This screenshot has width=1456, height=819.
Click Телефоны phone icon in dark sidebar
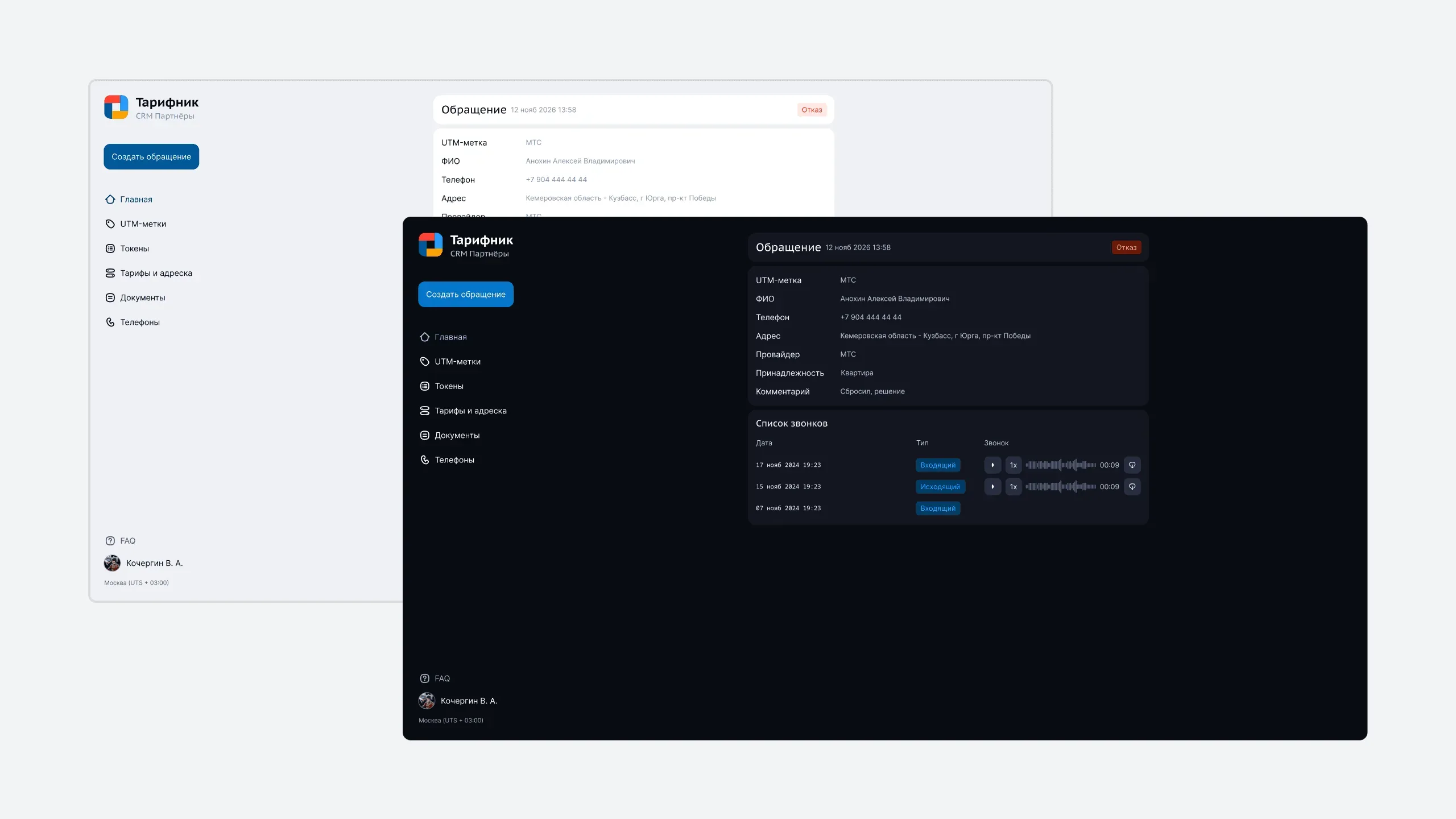424,460
